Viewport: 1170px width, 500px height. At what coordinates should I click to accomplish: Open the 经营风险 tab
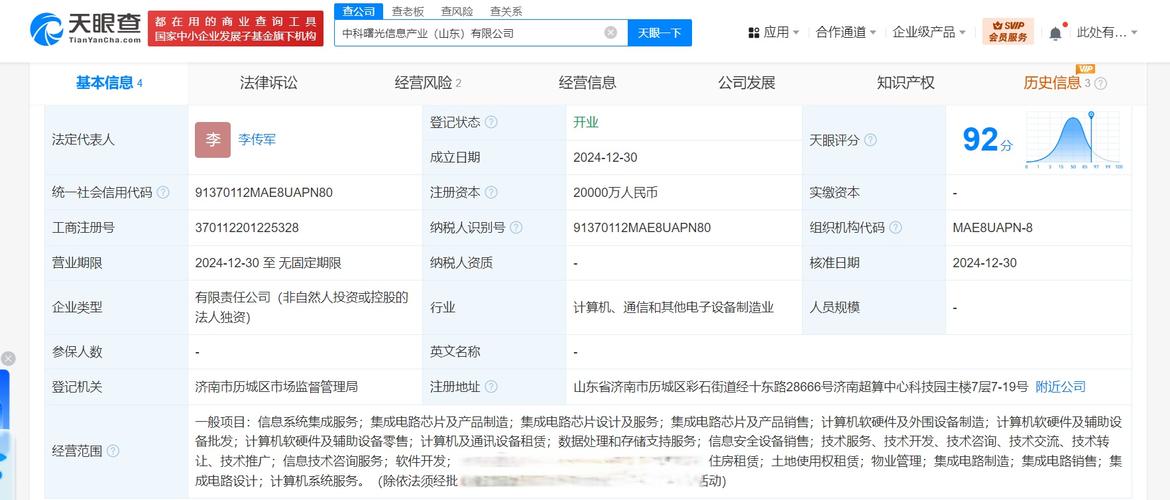[x=428, y=83]
